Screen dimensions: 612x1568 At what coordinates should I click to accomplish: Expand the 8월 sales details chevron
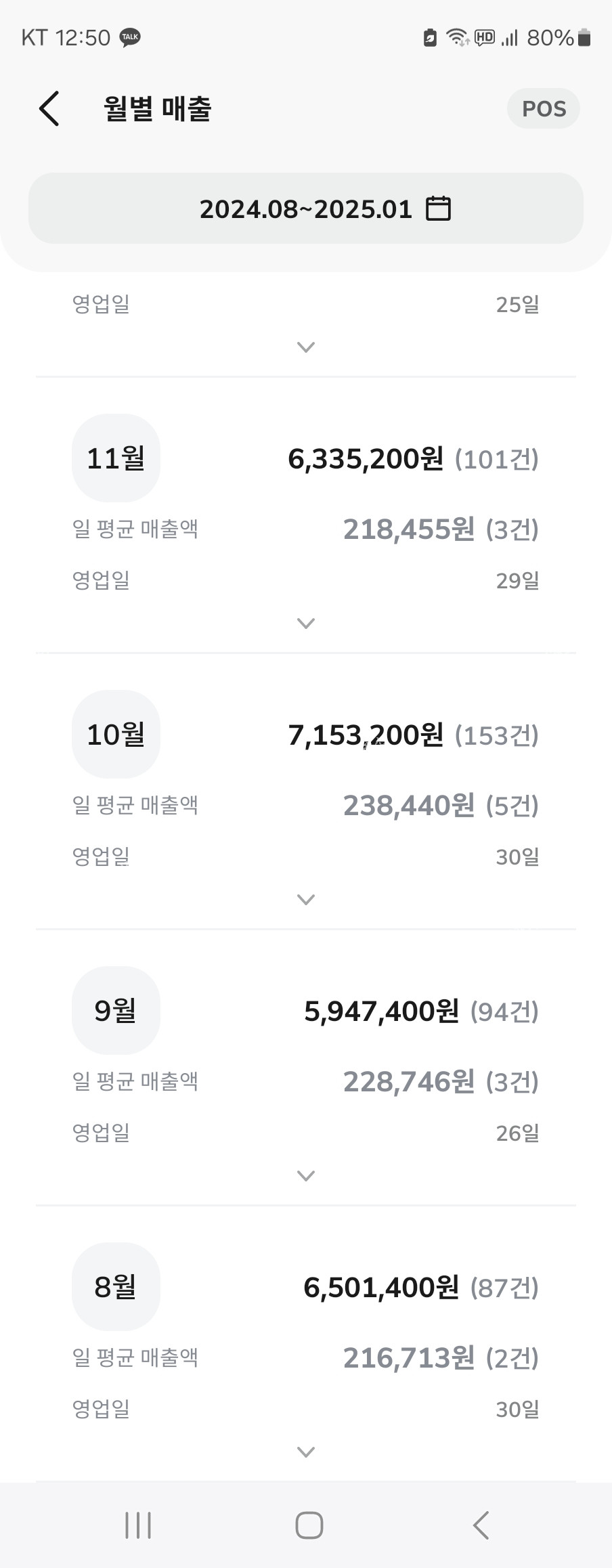coord(306,1452)
